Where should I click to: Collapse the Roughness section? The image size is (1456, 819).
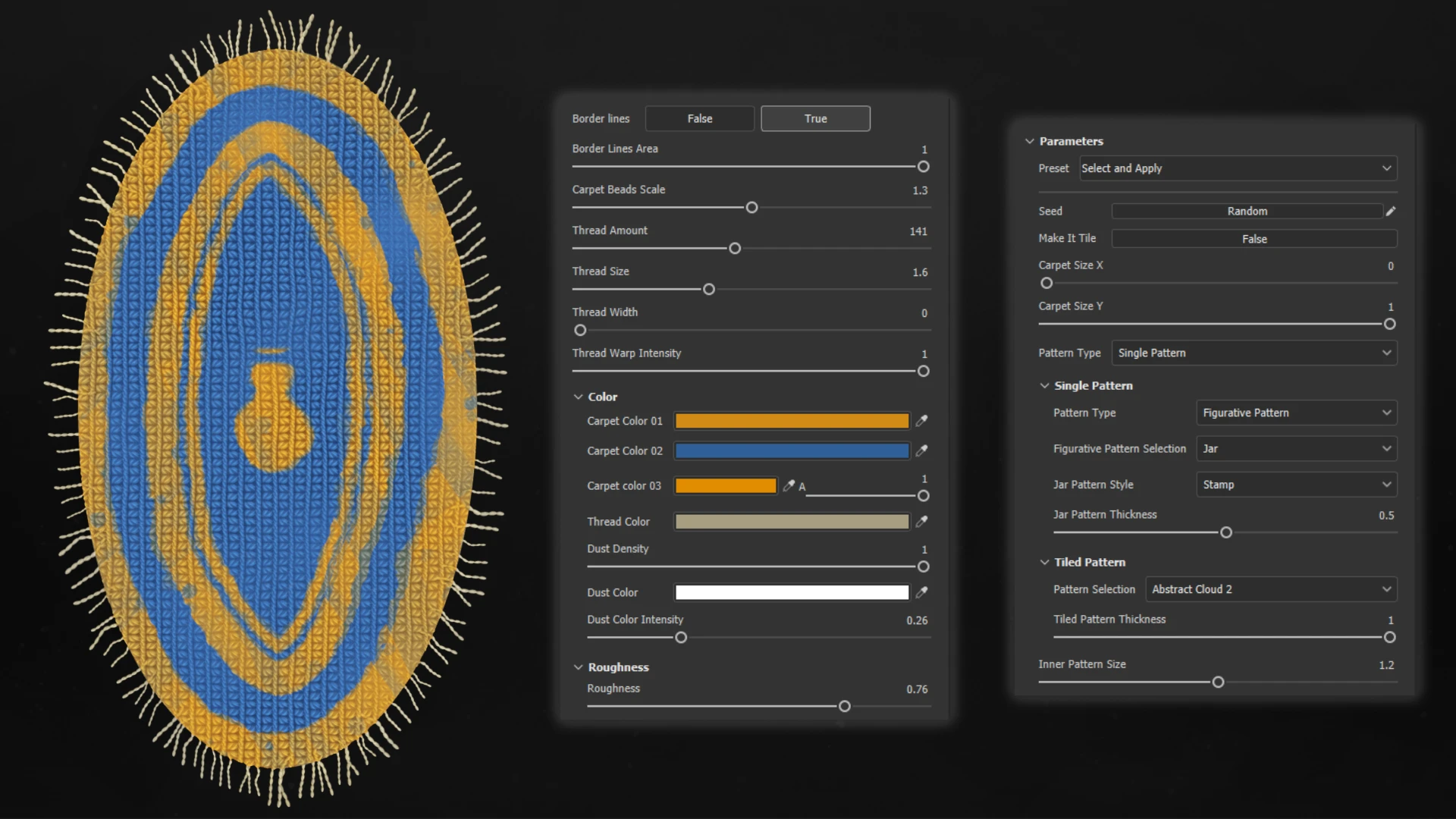(x=578, y=667)
